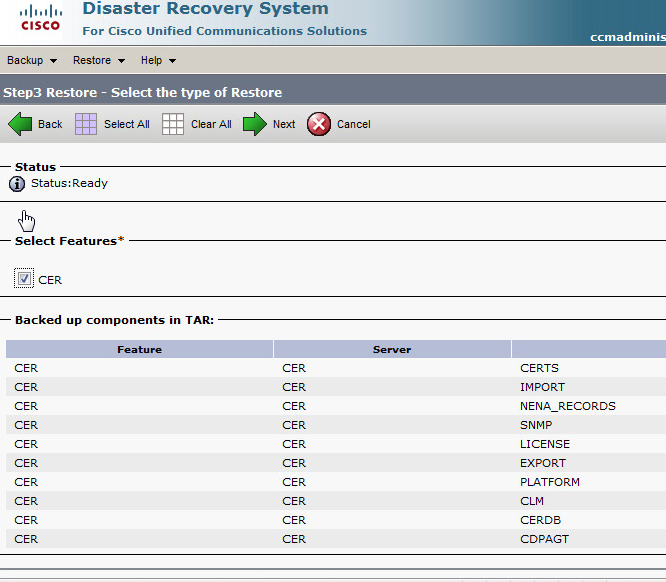
Task: Click the Server column header
Action: click(392, 349)
